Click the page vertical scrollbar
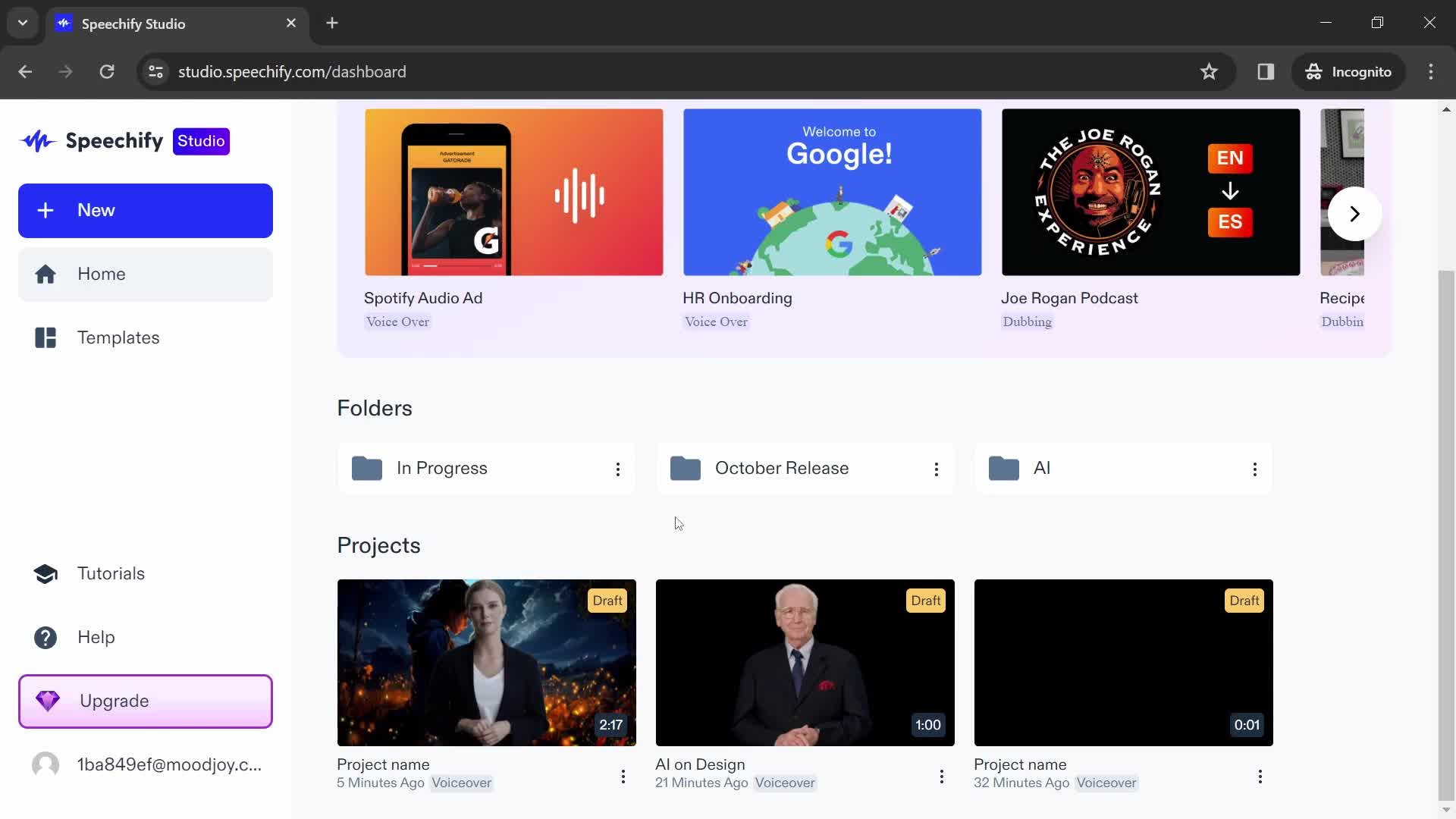Viewport: 1456px width, 819px height. pos(1446,535)
